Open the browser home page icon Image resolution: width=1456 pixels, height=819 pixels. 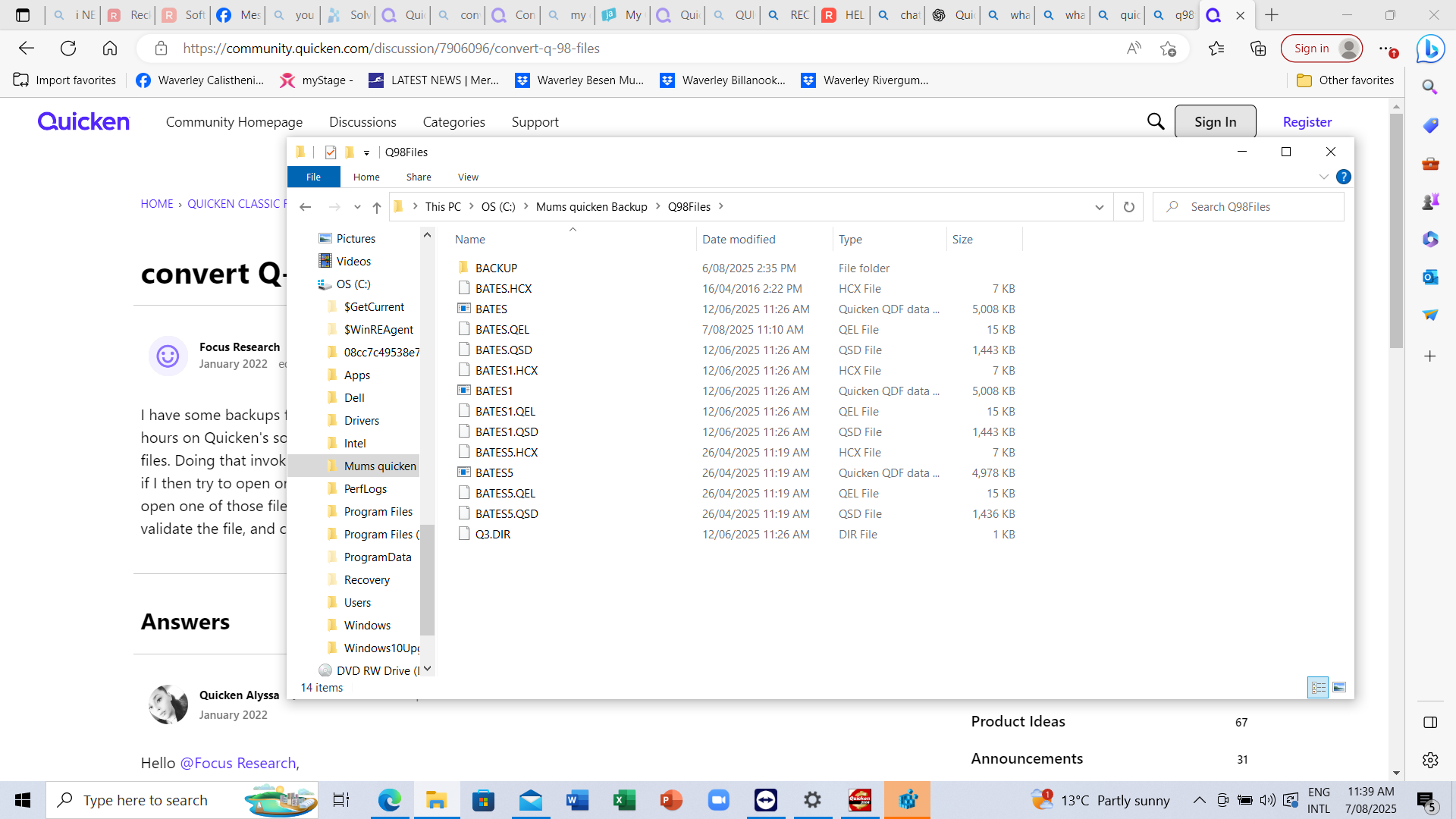click(110, 49)
